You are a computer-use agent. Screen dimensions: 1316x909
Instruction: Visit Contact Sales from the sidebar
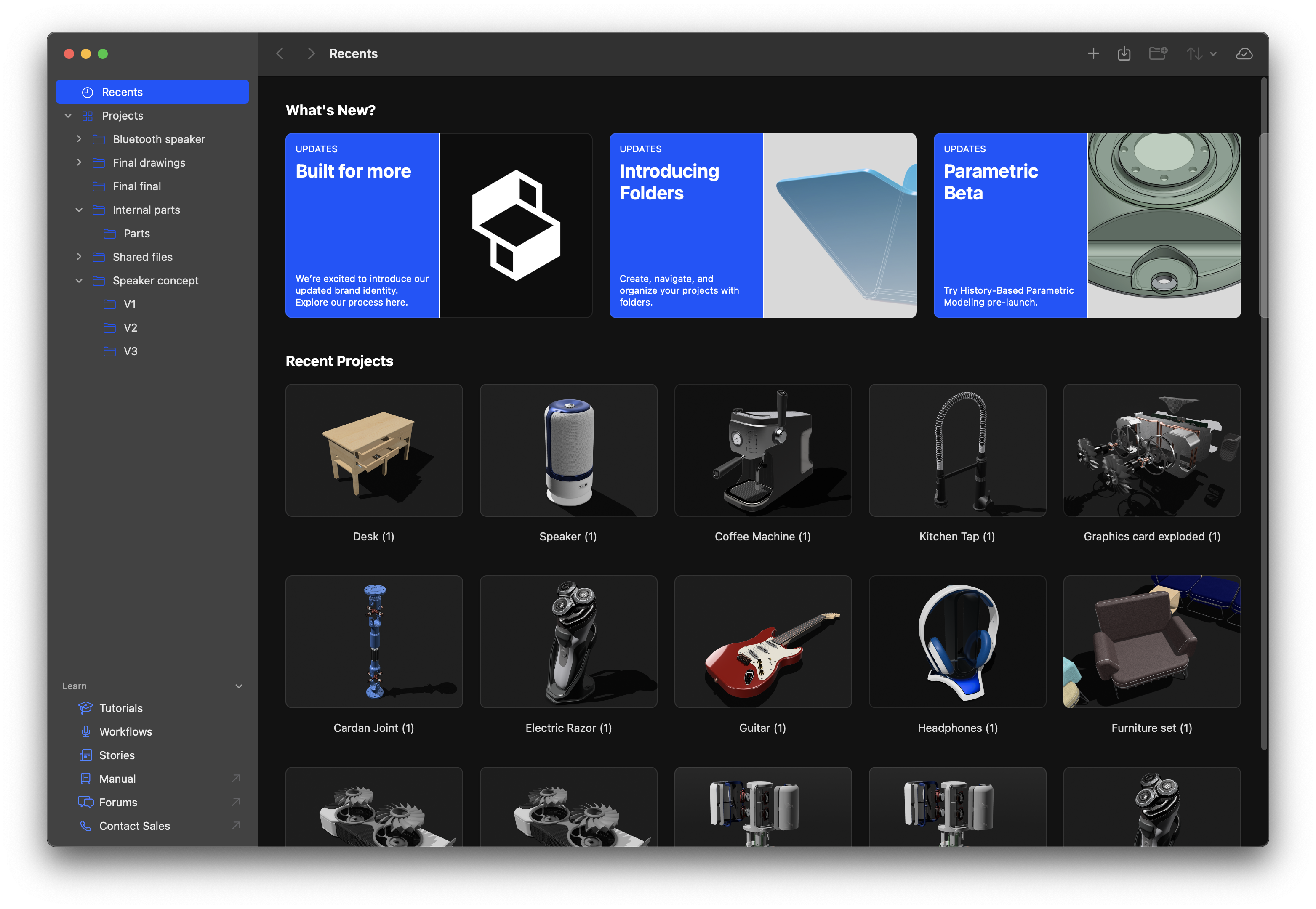(x=134, y=825)
